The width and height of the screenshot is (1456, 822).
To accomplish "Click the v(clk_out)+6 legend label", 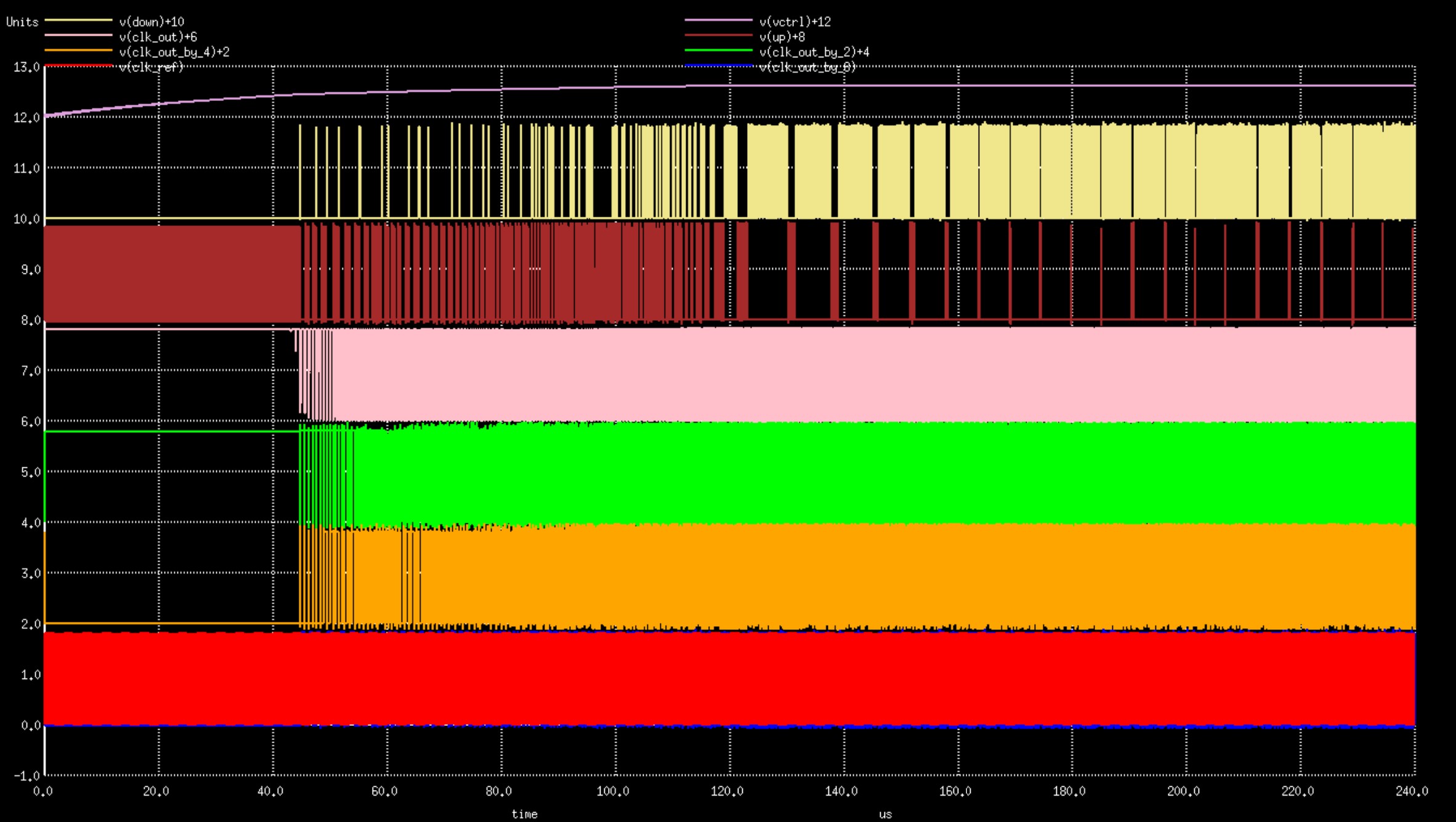I will click(158, 37).
